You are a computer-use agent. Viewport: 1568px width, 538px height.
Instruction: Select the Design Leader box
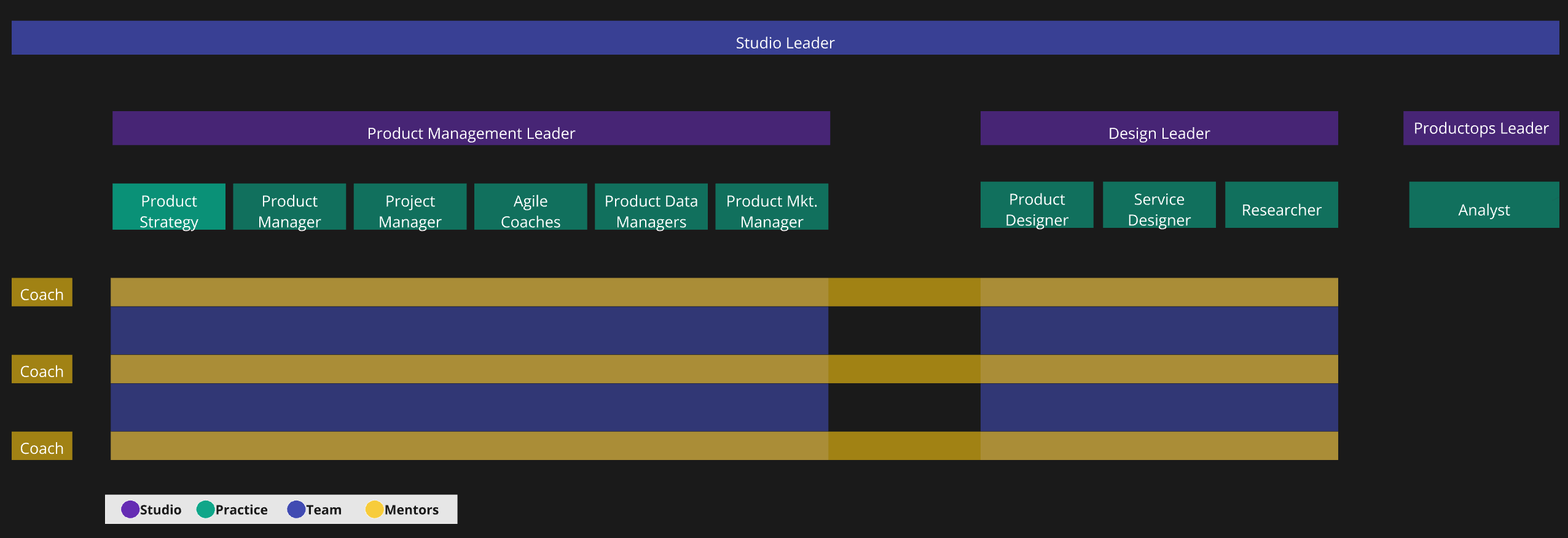click(1159, 128)
